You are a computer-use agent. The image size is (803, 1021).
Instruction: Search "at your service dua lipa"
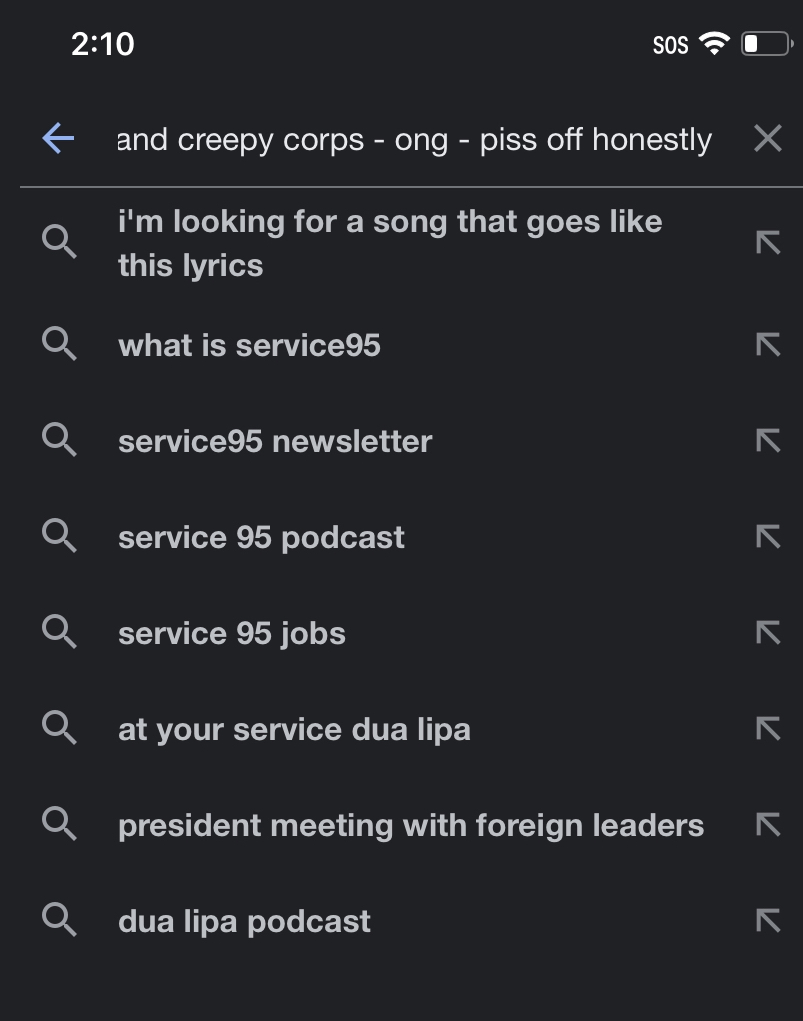pyautogui.click(x=294, y=730)
